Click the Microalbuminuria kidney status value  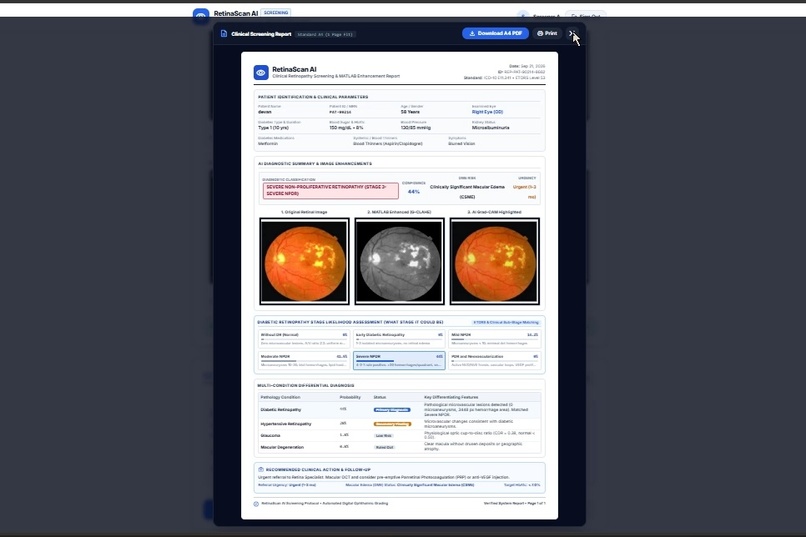pyautogui.click(x=490, y=128)
